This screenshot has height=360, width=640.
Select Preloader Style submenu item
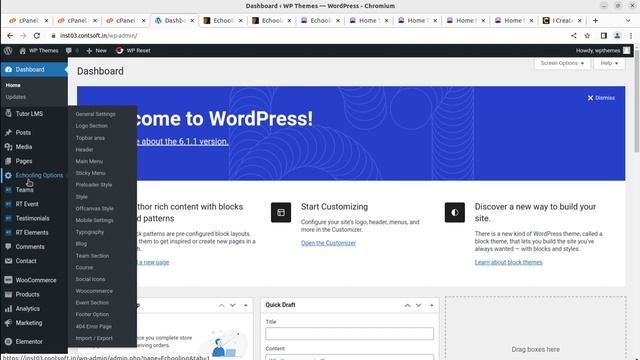click(94, 185)
